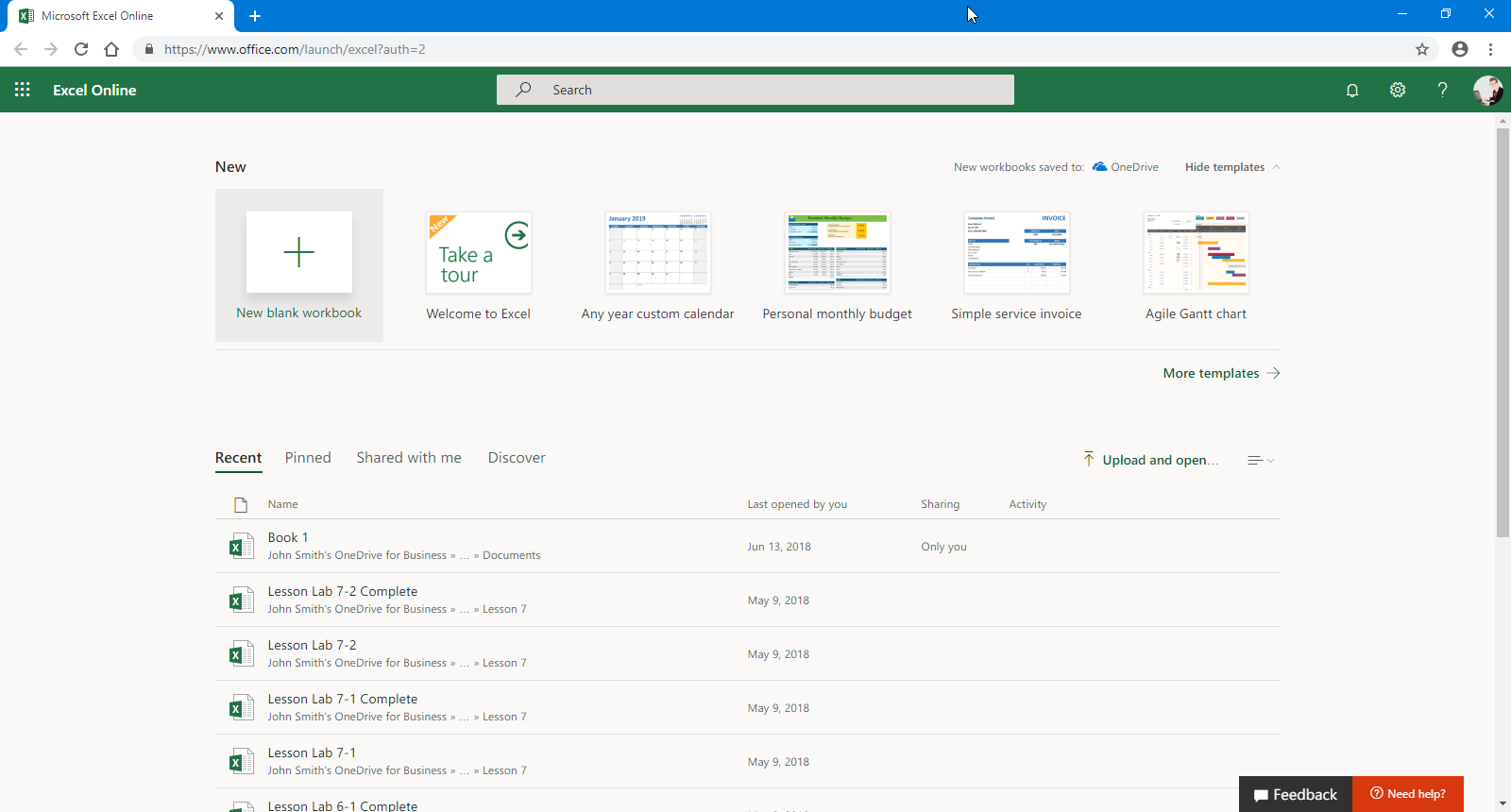The width and height of the screenshot is (1511, 812).
Task: Go to the browser home page
Action: pyautogui.click(x=111, y=49)
